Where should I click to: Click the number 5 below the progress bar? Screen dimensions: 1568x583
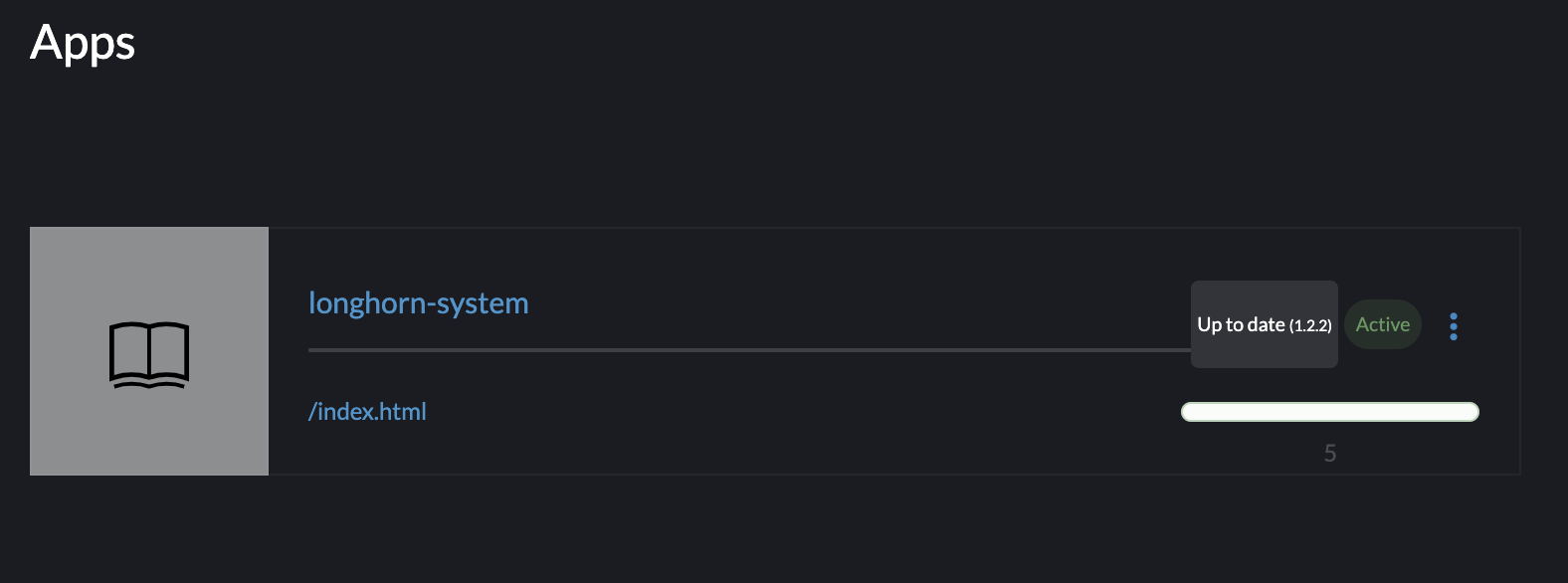[x=1330, y=454]
